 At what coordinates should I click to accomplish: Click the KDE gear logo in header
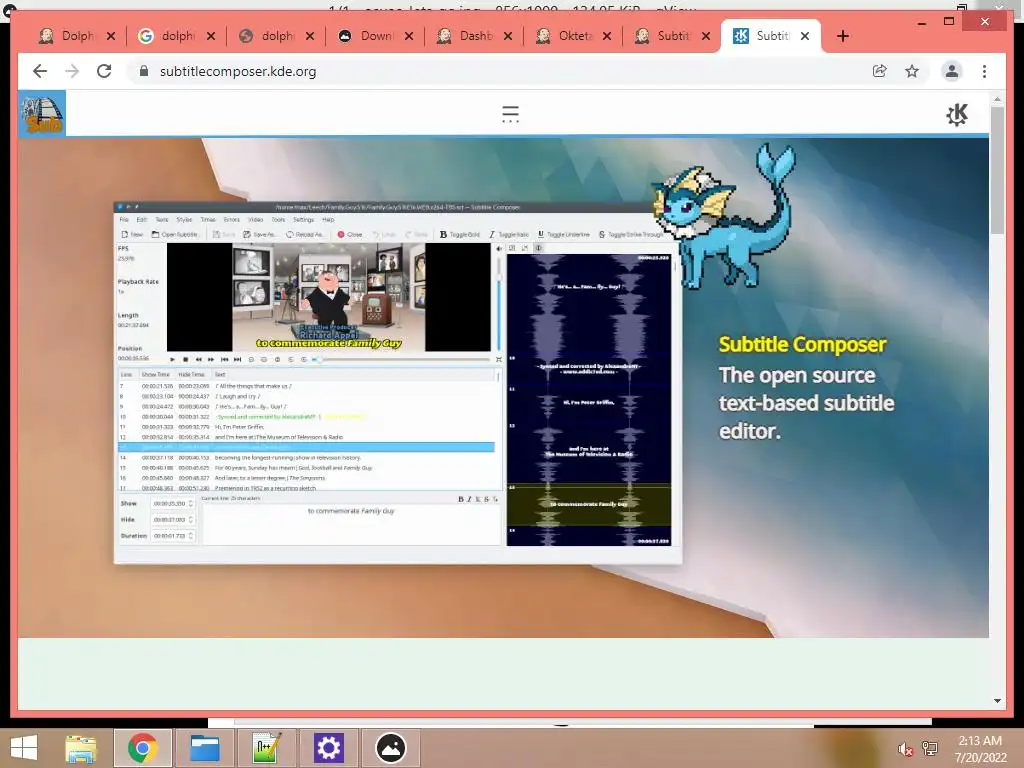point(957,115)
